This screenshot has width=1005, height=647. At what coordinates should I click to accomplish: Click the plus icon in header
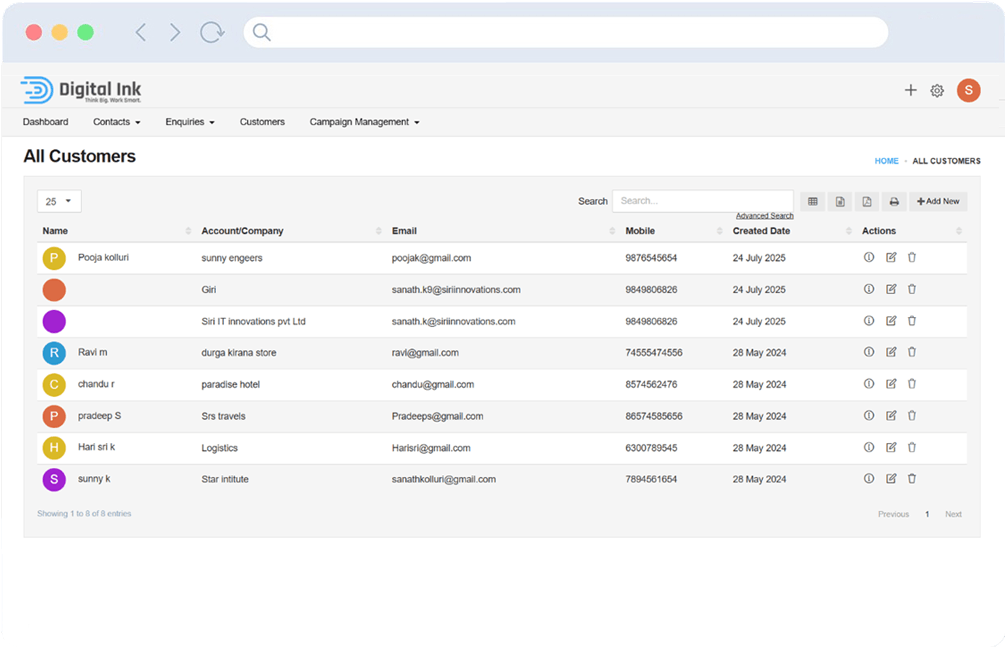pyautogui.click(x=910, y=90)
